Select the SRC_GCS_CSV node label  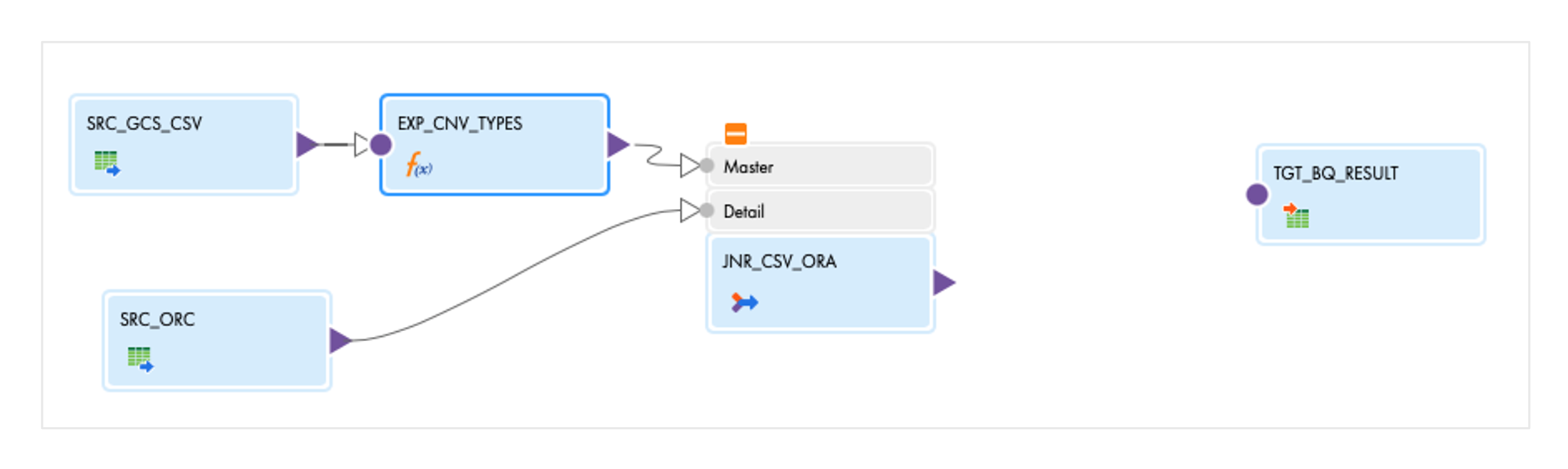tap(144, 123)
